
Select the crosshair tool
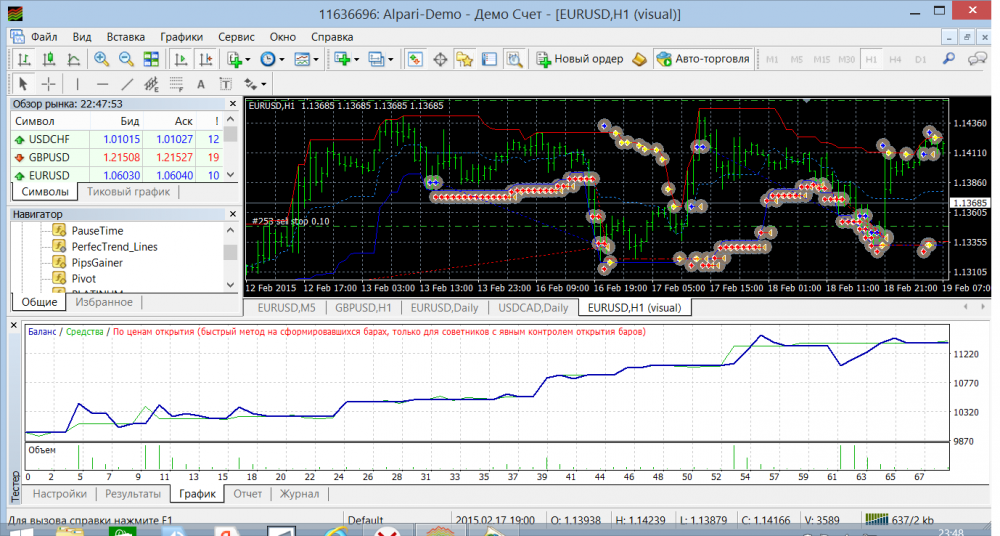point(48,84)
